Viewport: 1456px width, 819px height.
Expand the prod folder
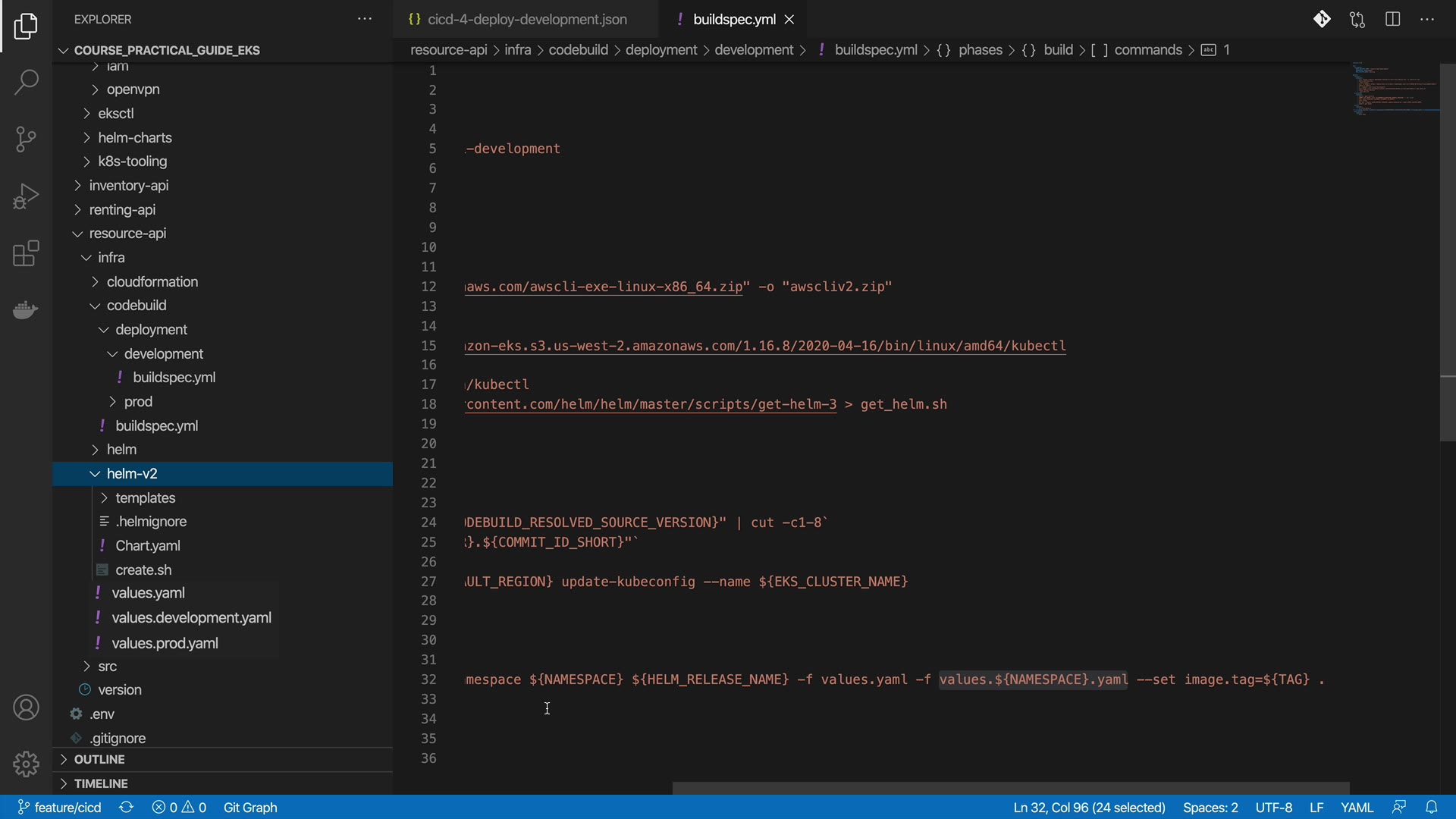click(138, 402)
